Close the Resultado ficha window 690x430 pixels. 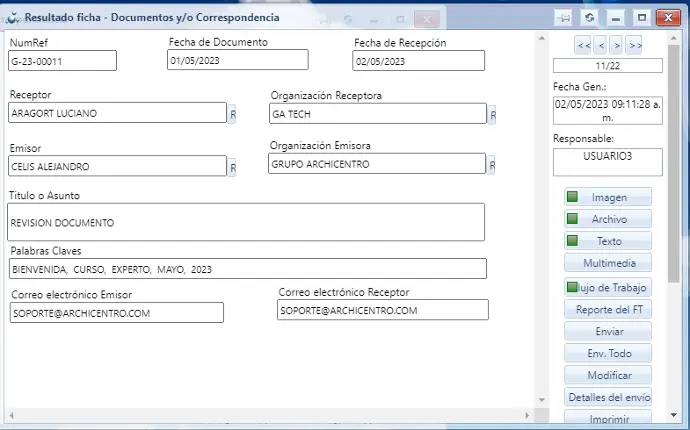click(x=668, y=18)
